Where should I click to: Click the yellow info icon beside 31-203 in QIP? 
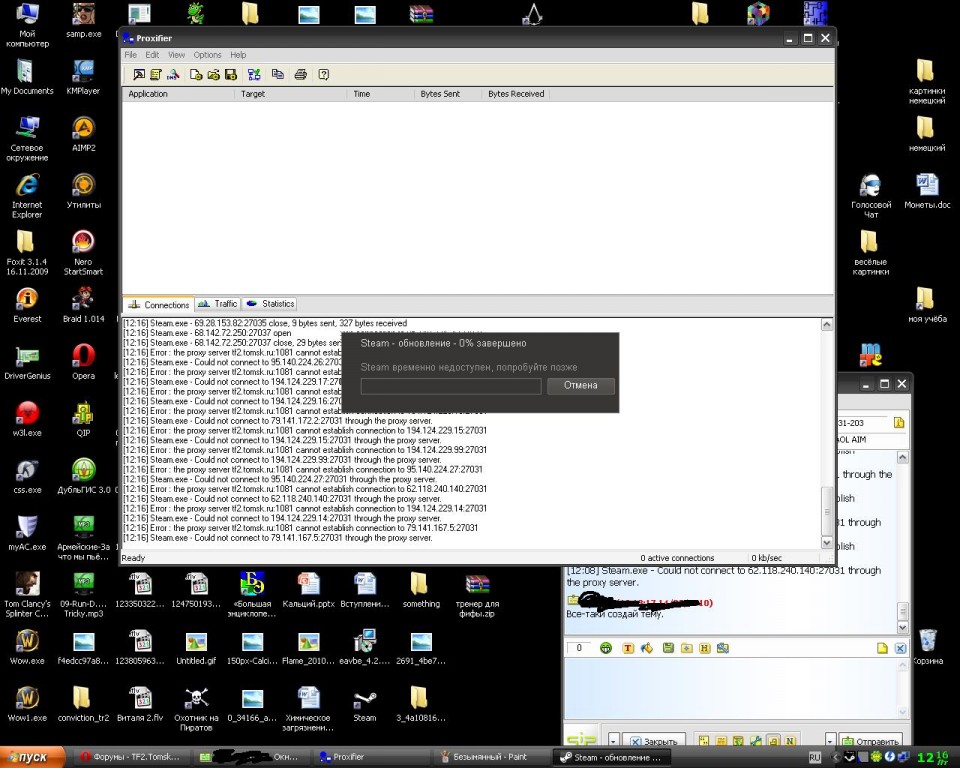tap(899, 423)
